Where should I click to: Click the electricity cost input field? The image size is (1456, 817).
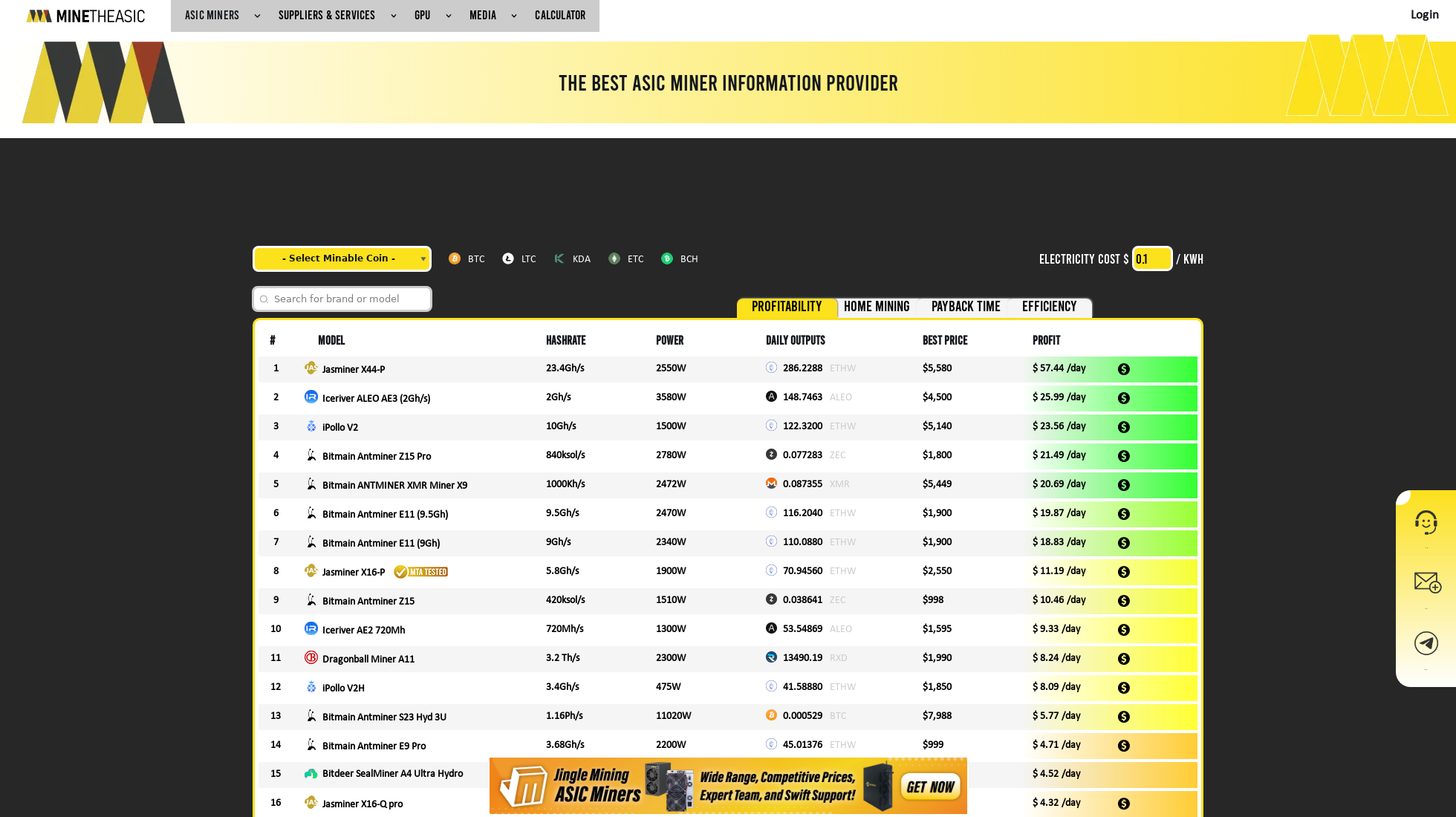(1151, 258)
